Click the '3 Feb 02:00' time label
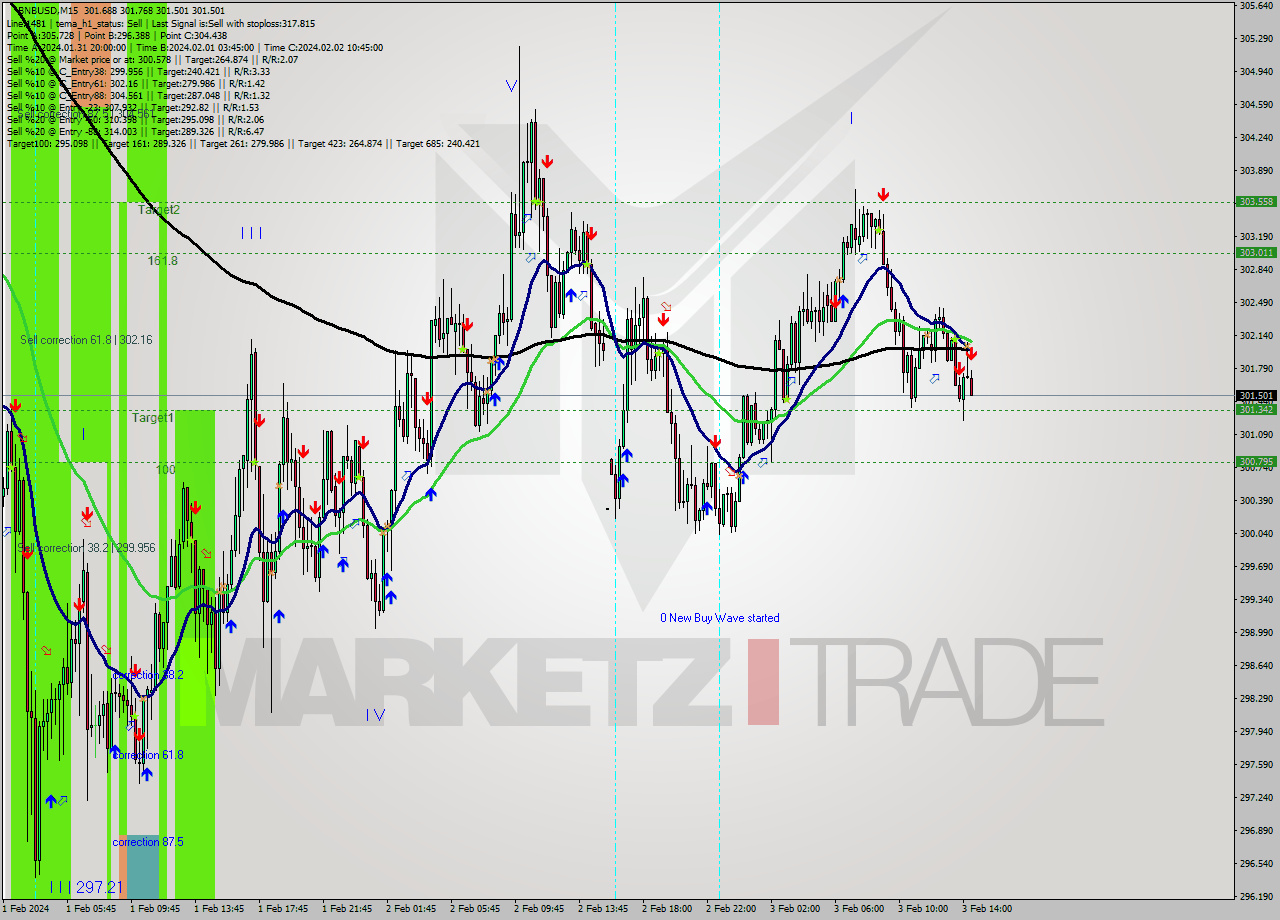The width and height of the screenshot is (1280, 920). click(795, 909)
